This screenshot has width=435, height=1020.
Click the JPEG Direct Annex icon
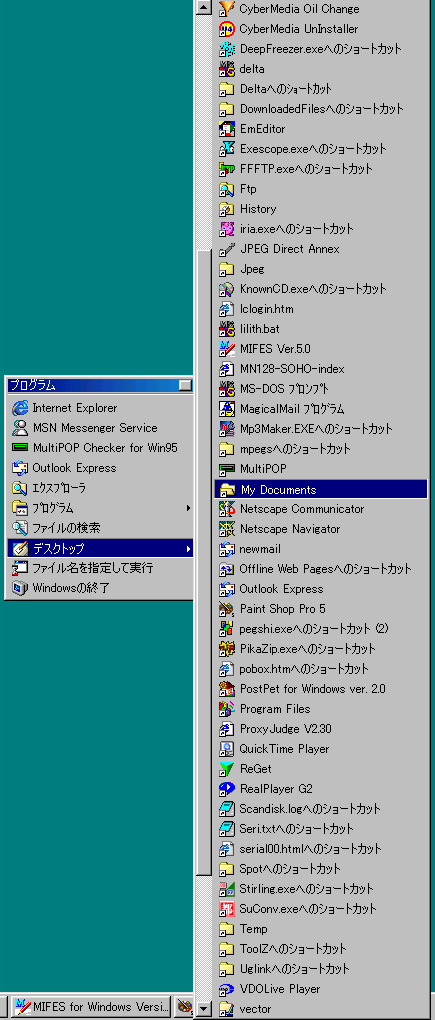(226, 249)
